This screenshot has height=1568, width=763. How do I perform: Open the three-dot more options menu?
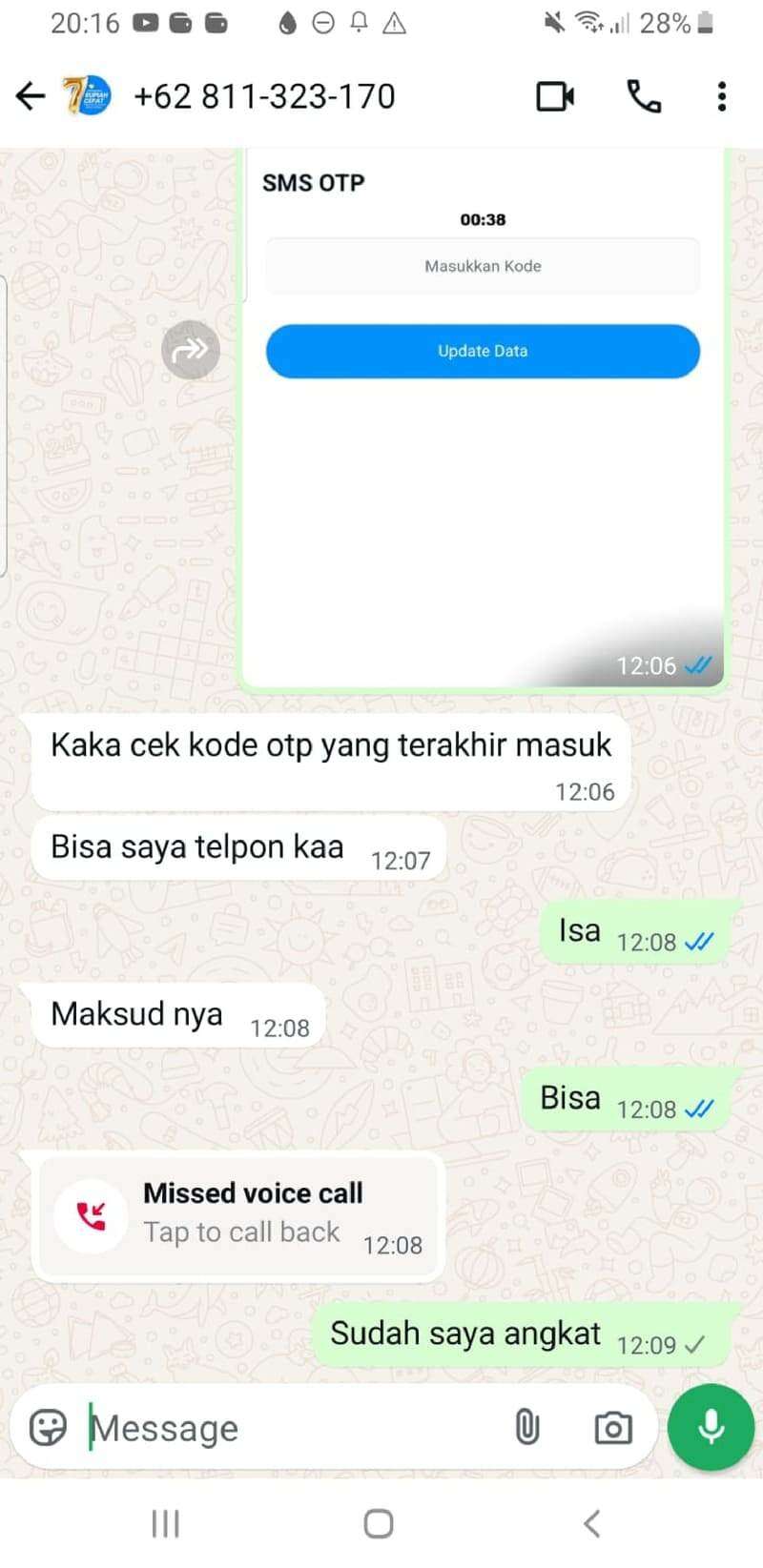pyautogui.click(x=722, y=96)
